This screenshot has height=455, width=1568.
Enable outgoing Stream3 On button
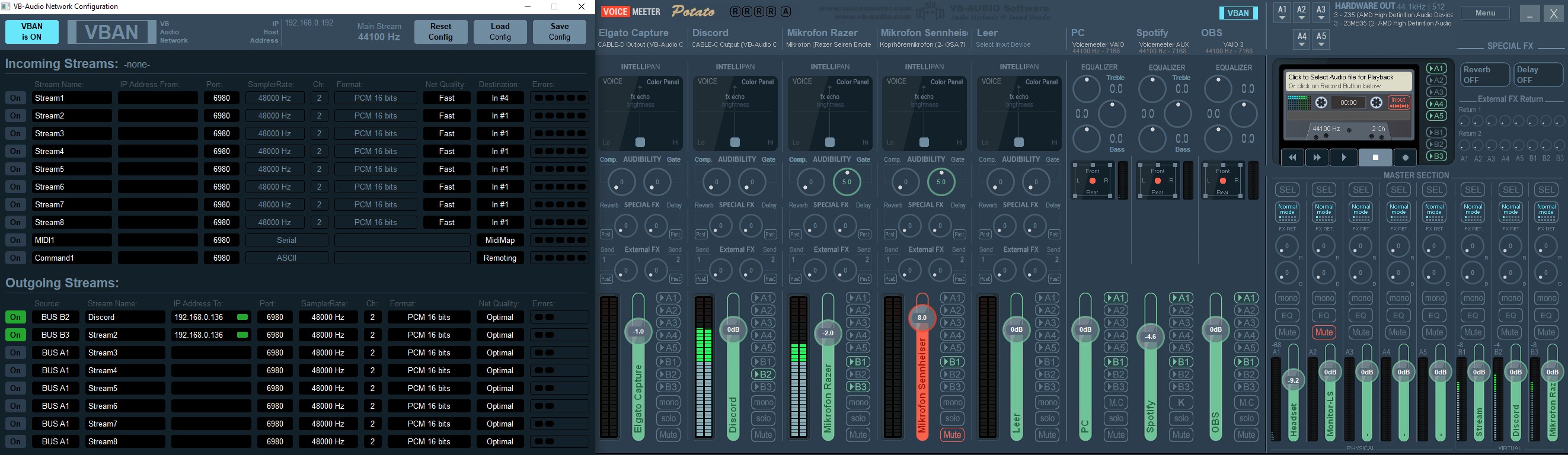coord(15,352)
